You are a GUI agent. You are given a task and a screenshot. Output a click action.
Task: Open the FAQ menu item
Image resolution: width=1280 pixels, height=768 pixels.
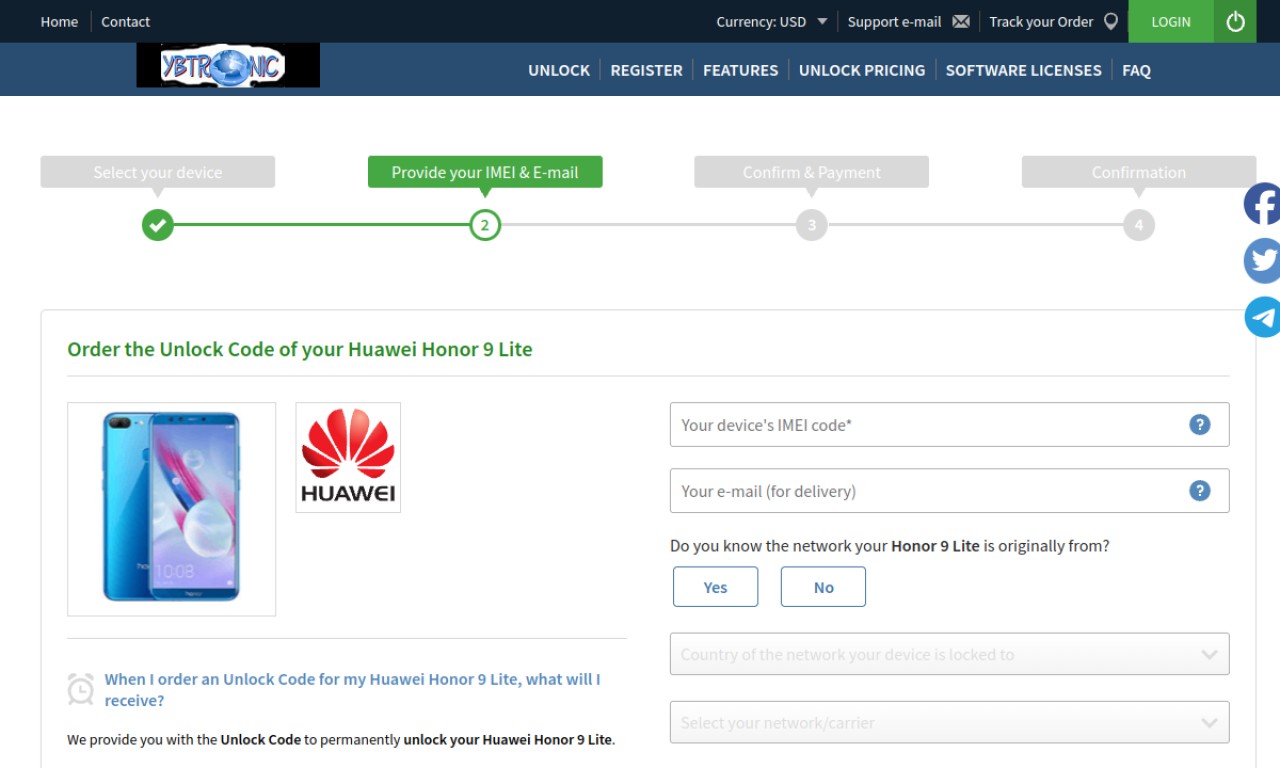point(1136,70)
